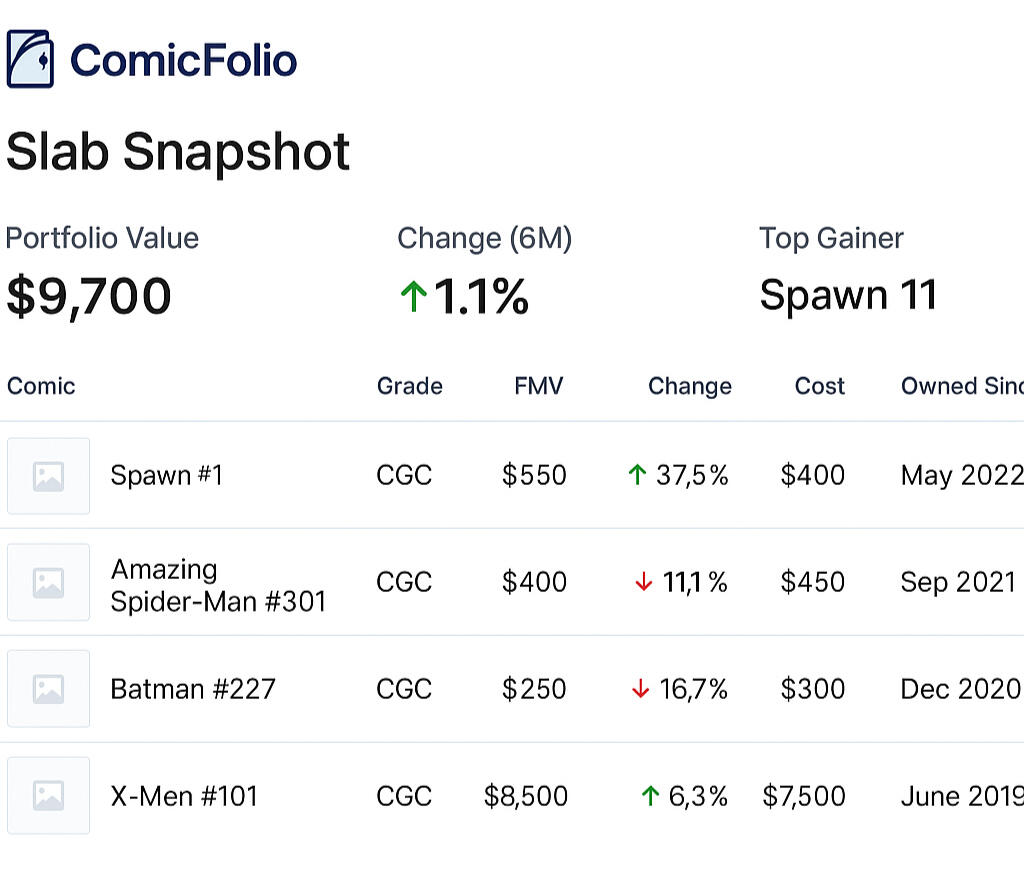Toggle sorting on the Change column header
The width and height of the screenshot is (1024, 876).
click(x=689, y=386)
